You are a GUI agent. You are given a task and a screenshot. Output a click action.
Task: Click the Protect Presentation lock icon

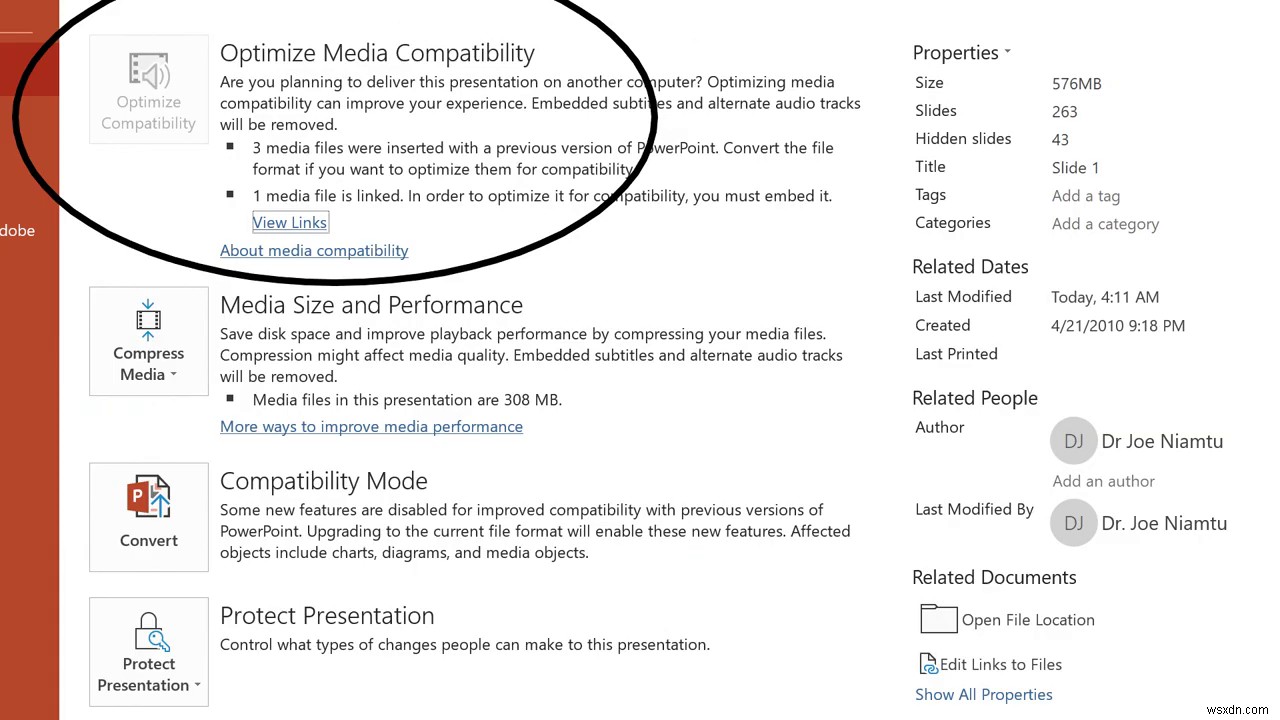(149, 632)
